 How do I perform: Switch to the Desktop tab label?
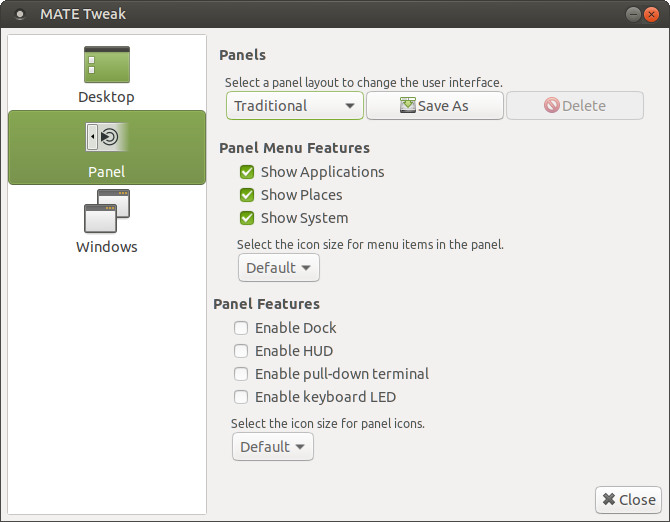tap(106, 97)
